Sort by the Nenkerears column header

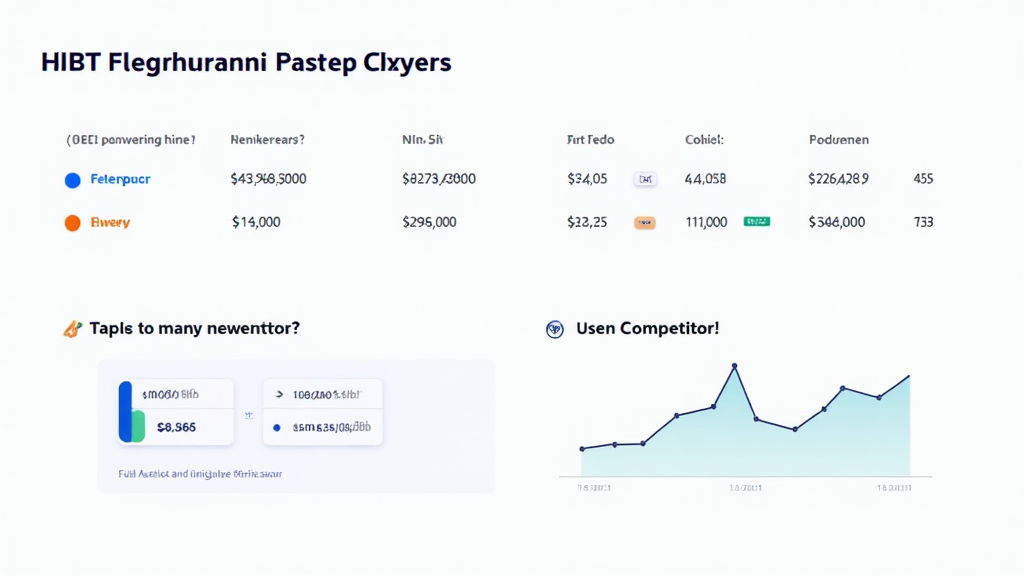coord(267,141)
